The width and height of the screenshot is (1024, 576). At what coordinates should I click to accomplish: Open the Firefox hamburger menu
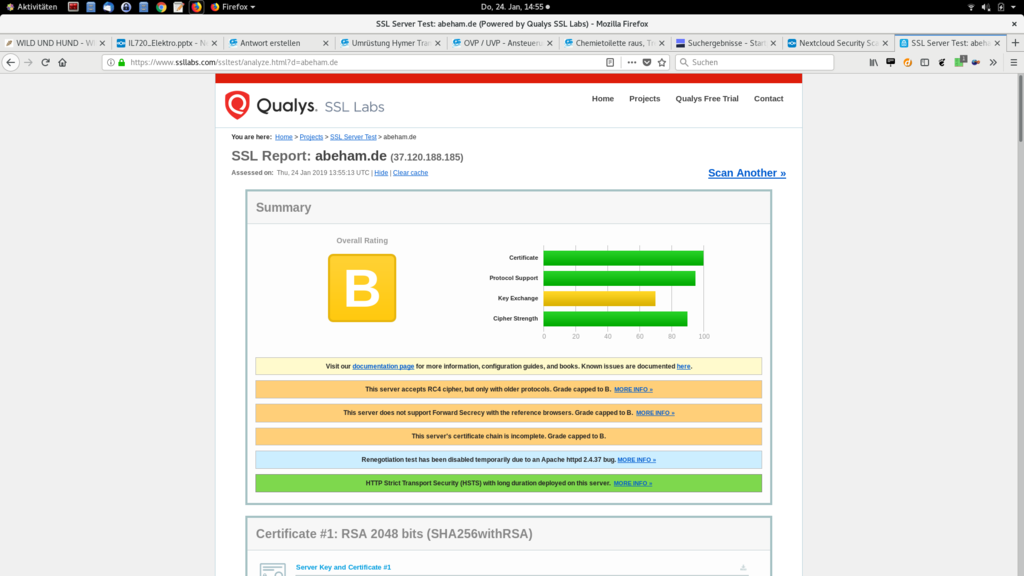1014,62
